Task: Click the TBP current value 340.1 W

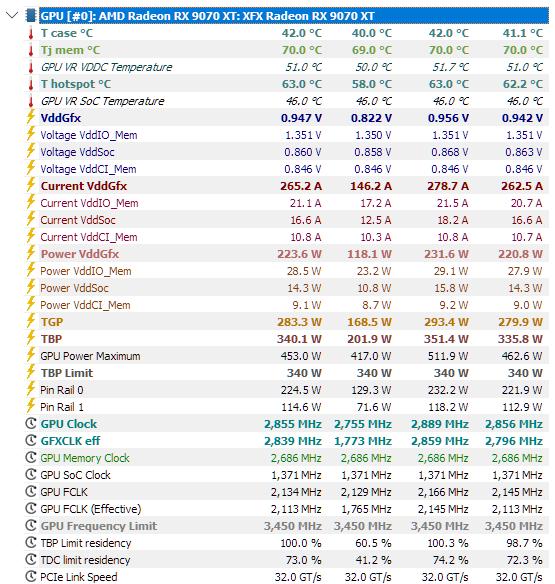Action: [x=299, y=339]
